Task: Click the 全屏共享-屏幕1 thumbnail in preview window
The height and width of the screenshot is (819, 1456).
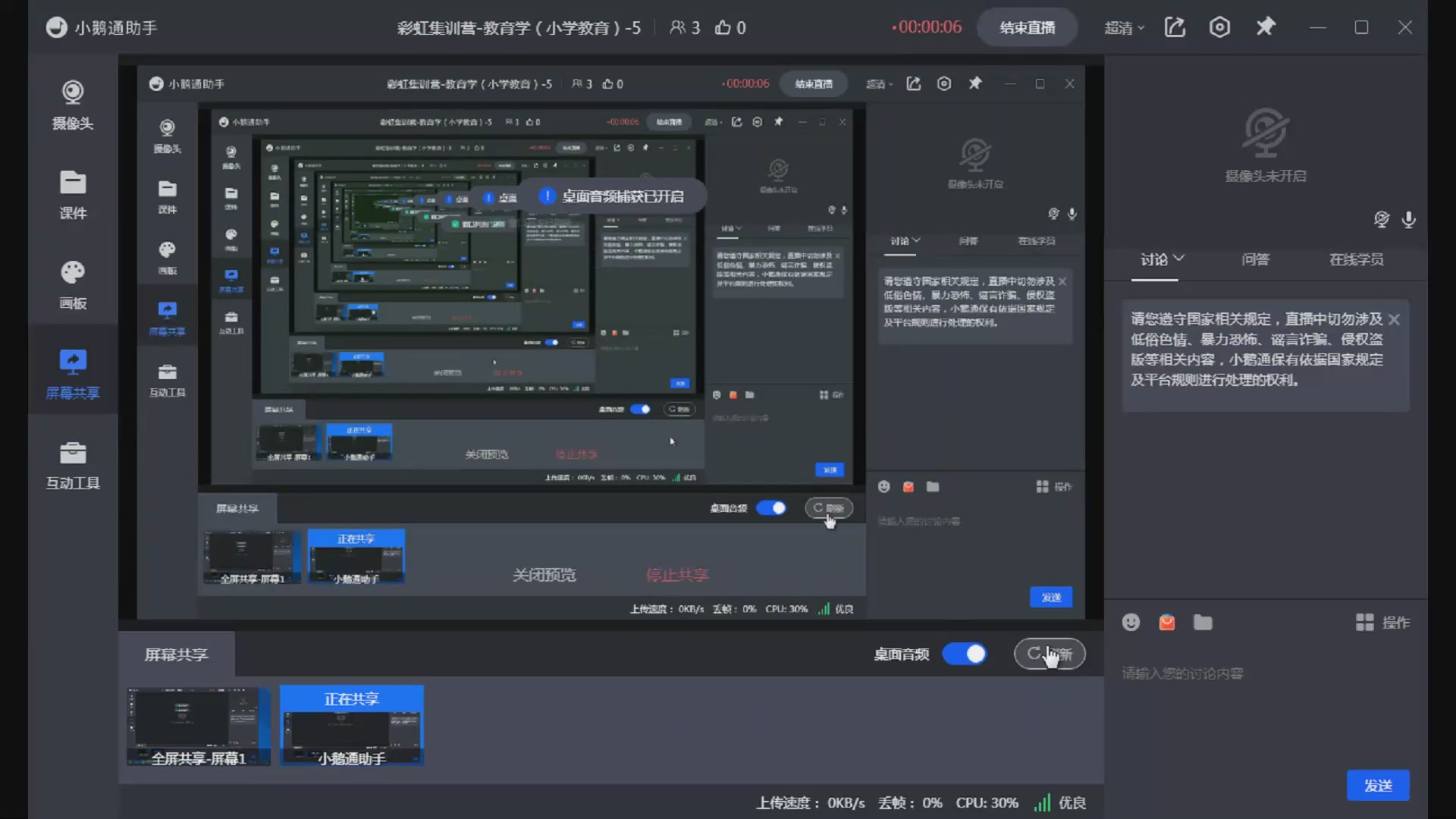Action: [x=252, y=557]
